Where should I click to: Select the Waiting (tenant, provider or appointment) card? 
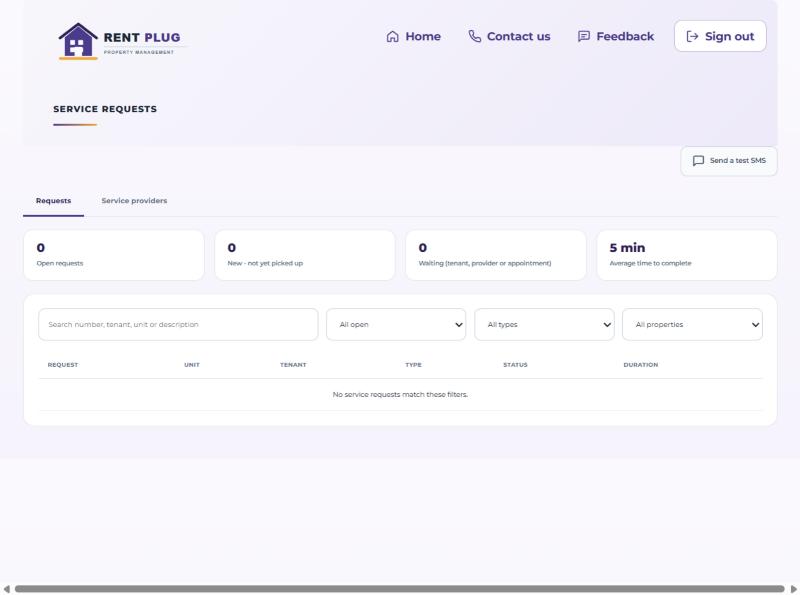click(495, 255)
